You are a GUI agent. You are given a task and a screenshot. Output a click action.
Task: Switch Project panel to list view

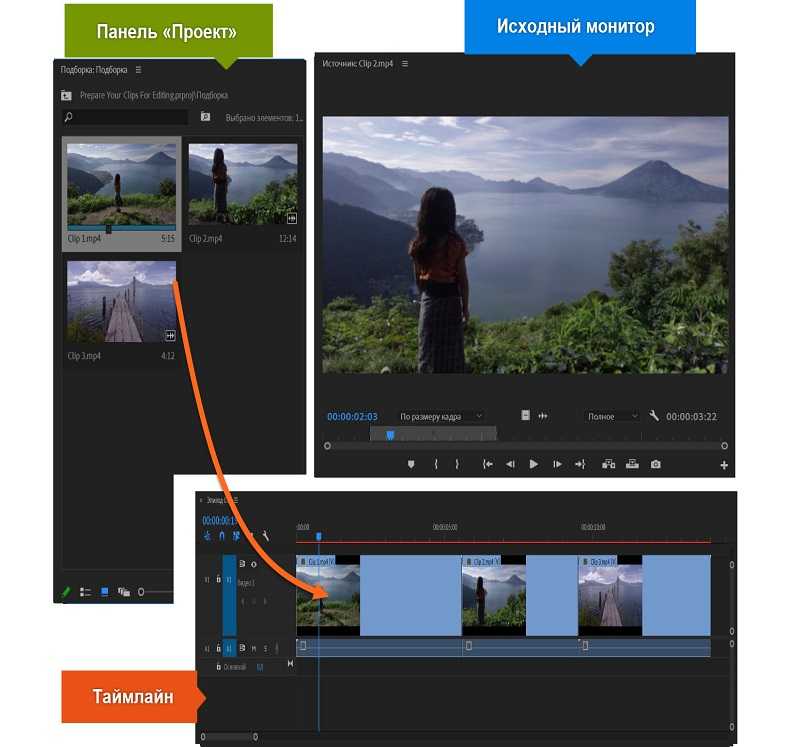pyautogui.click(x=85, y=592)
